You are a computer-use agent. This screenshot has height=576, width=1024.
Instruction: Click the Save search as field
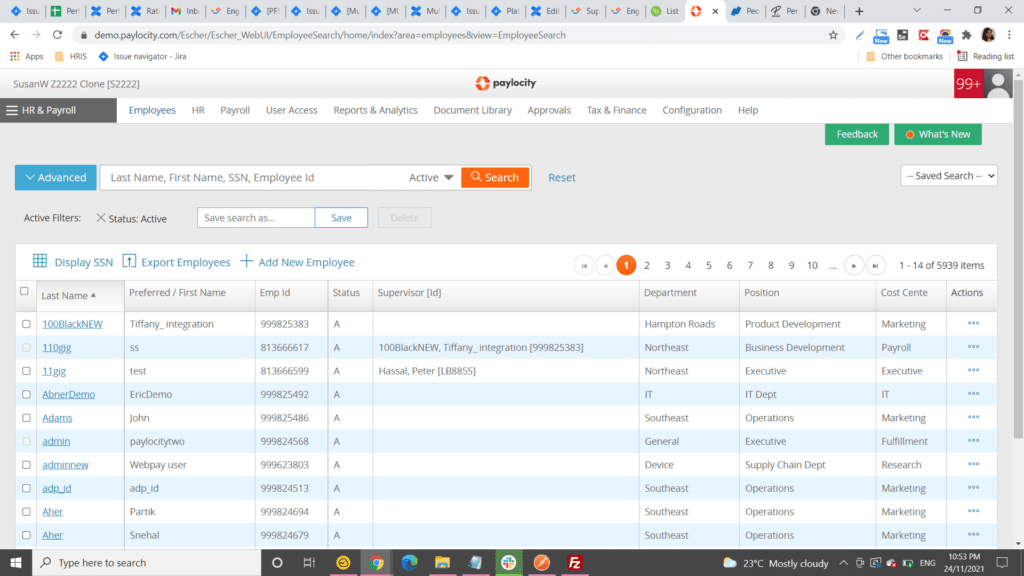[256, 217]
